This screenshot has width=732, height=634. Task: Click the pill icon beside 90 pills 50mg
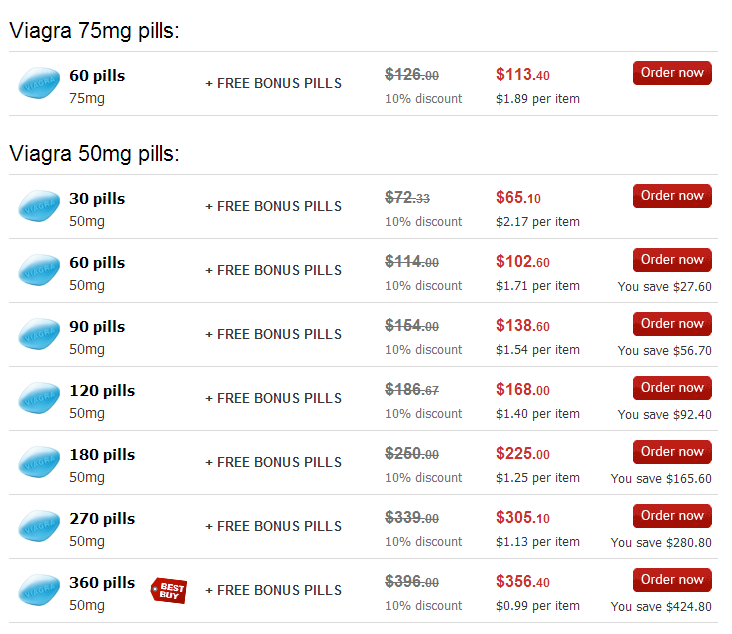[39, 334]
